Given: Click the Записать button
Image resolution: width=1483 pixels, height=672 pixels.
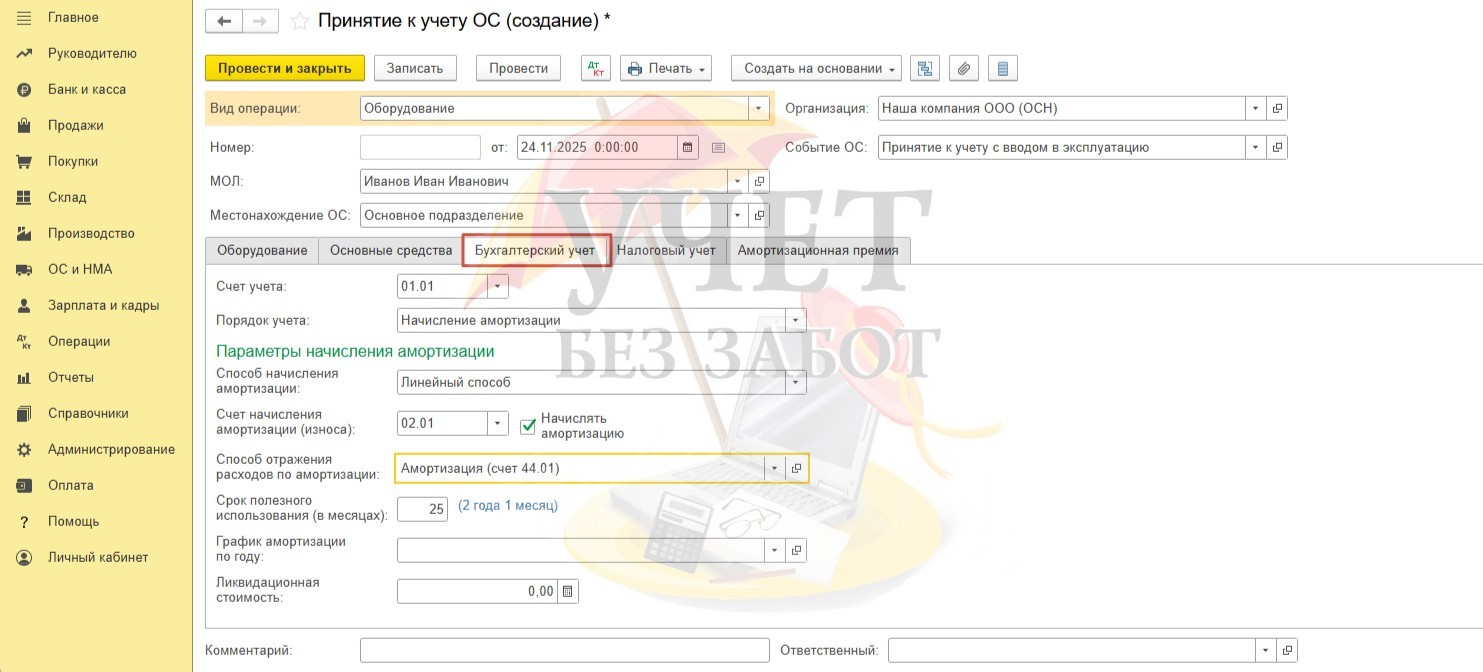Looking at the screenshot, I should click(415, 68).
